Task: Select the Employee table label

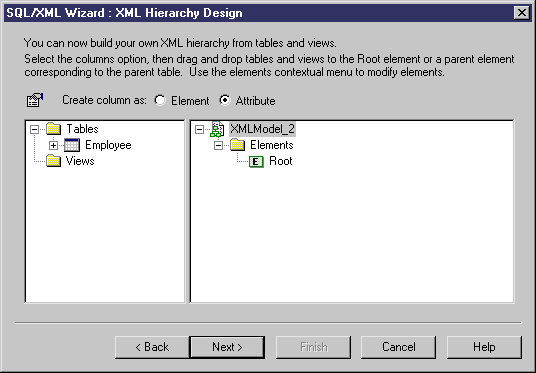Action: tap(108, 145)
